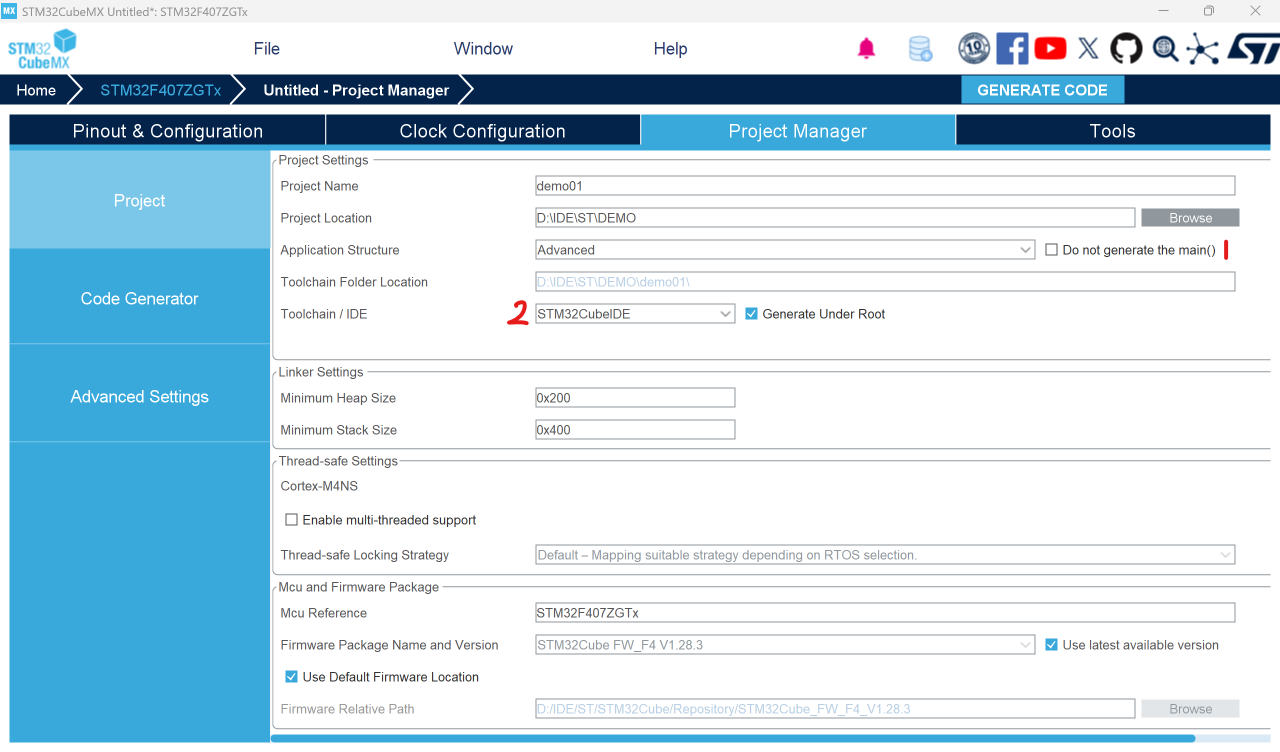Open the YouTube icon link
The height and width of the screenshot is (752, 1280).
(x=1050, y=48)
